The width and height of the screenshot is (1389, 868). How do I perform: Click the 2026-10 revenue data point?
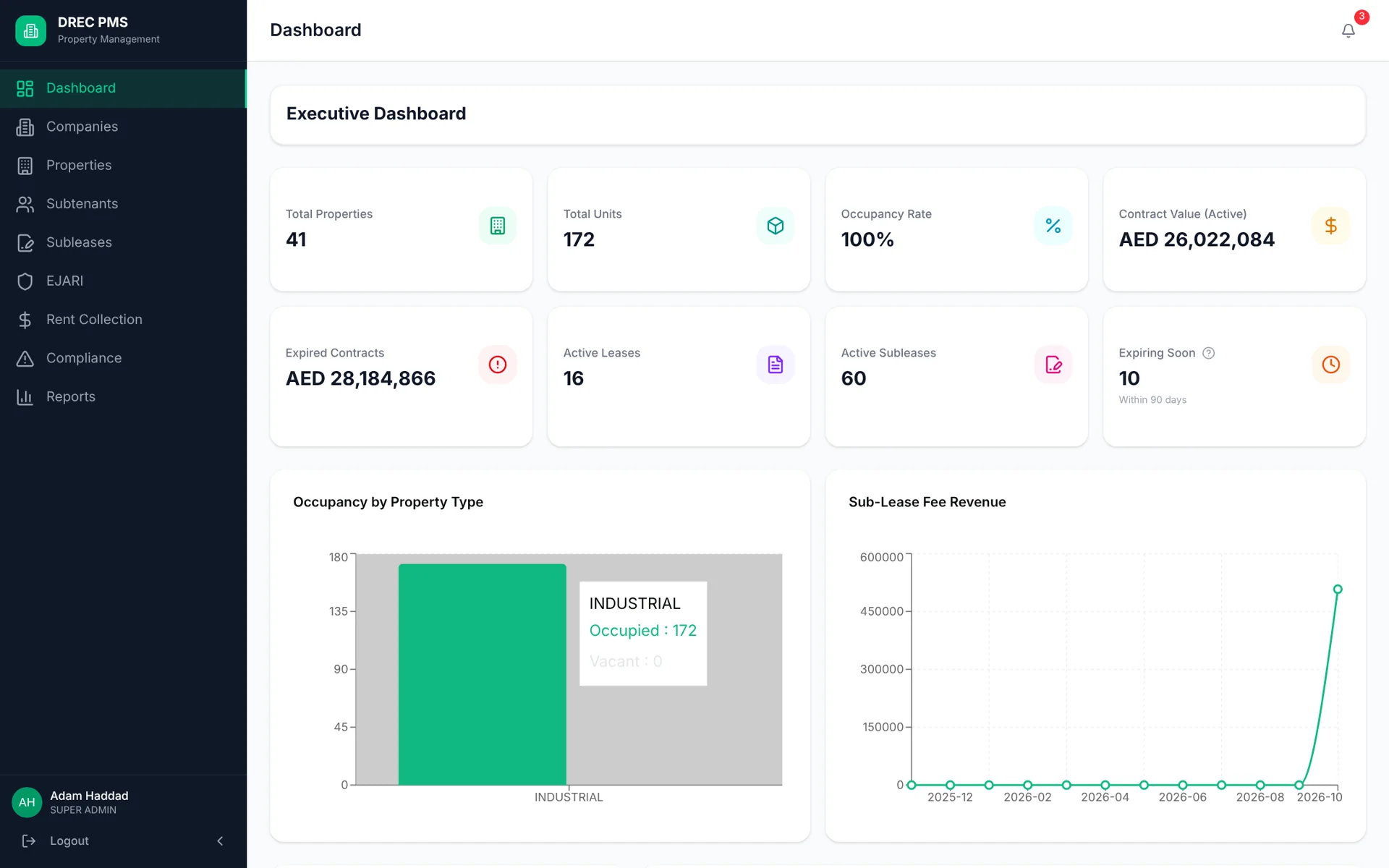point(1338,590)
